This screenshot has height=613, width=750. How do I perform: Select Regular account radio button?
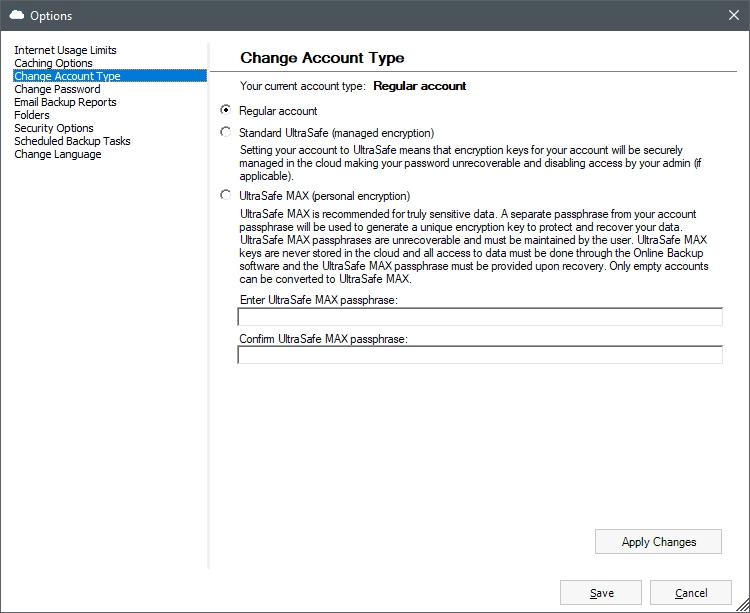[x=225, y=110]
